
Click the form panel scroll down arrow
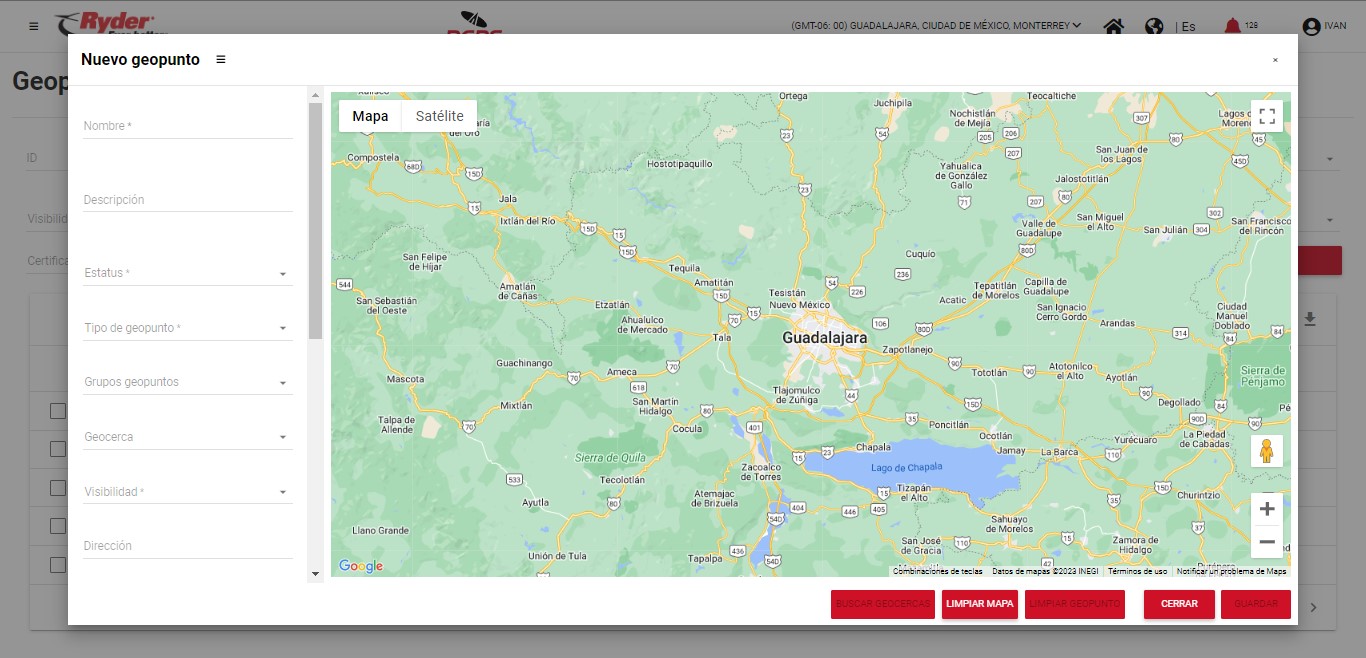point(316,574)
